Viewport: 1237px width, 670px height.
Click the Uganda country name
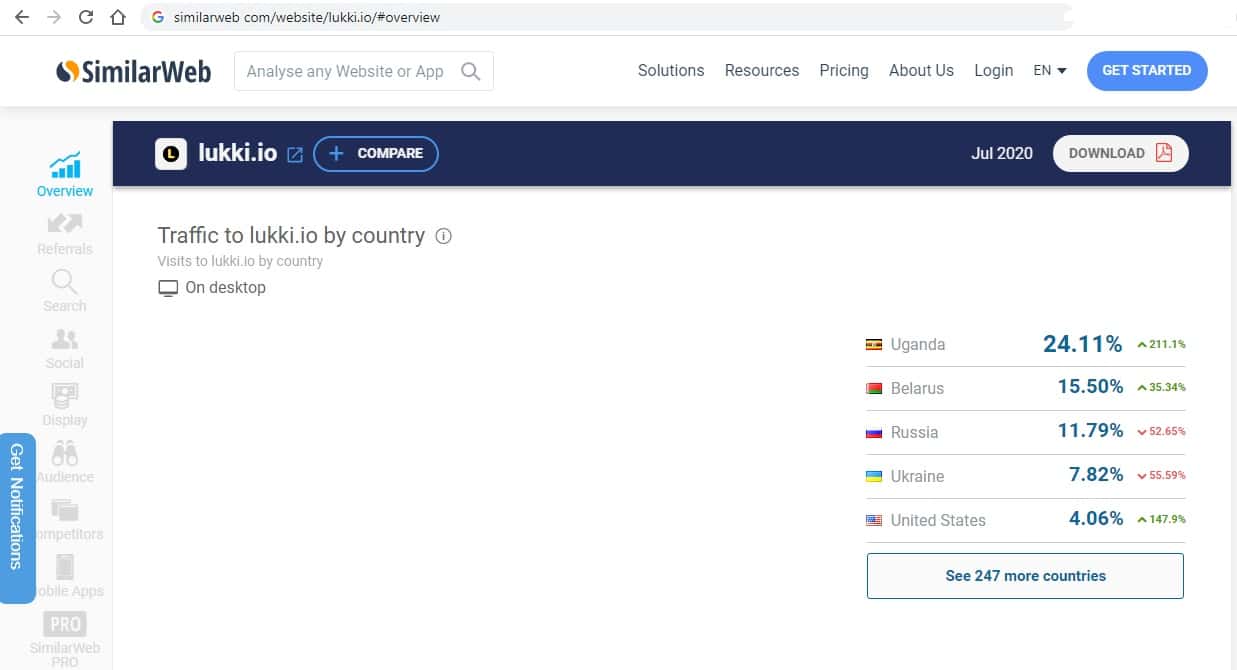[918, 344]
